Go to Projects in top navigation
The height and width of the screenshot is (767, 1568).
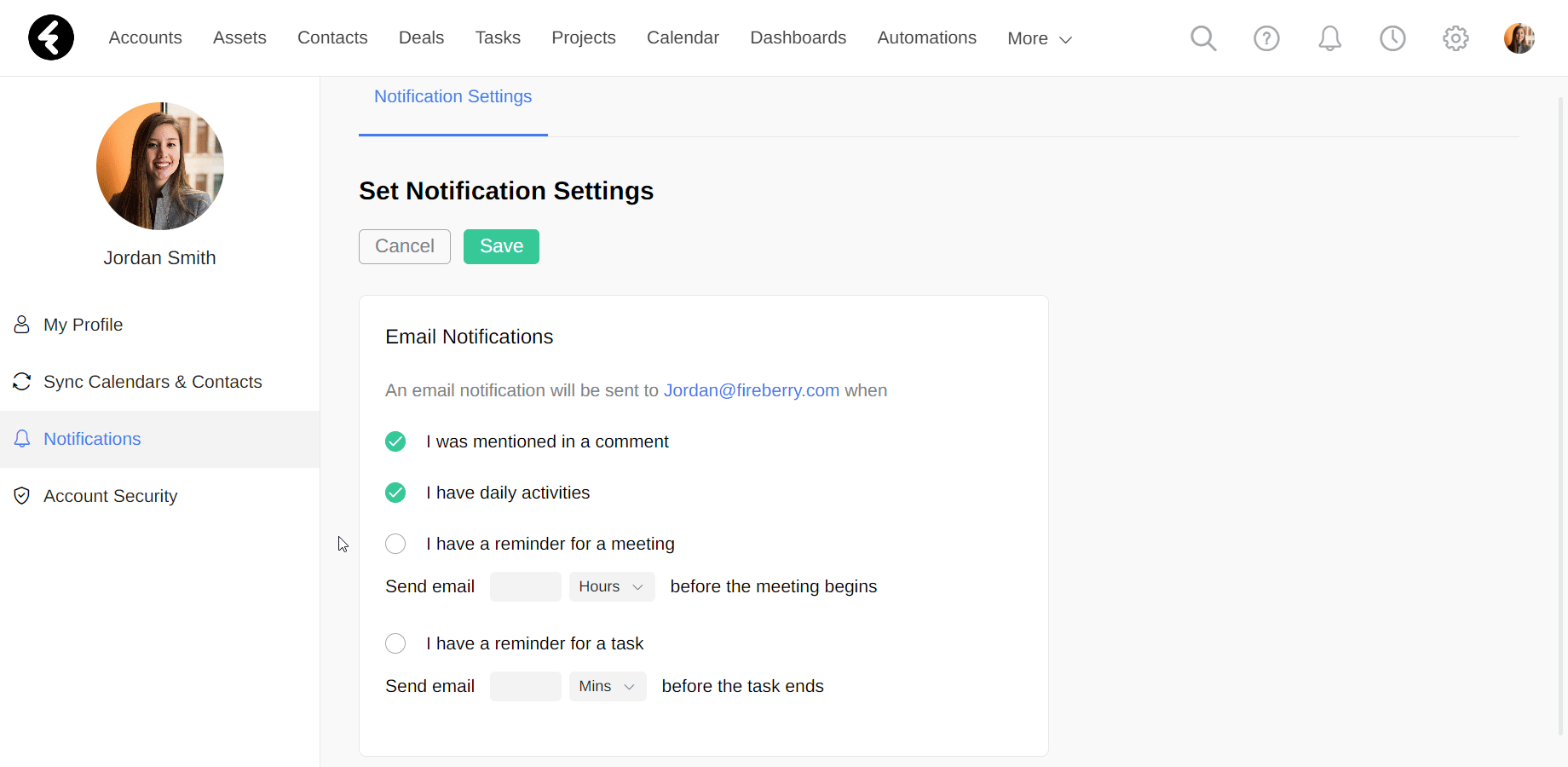pos(584,37)
